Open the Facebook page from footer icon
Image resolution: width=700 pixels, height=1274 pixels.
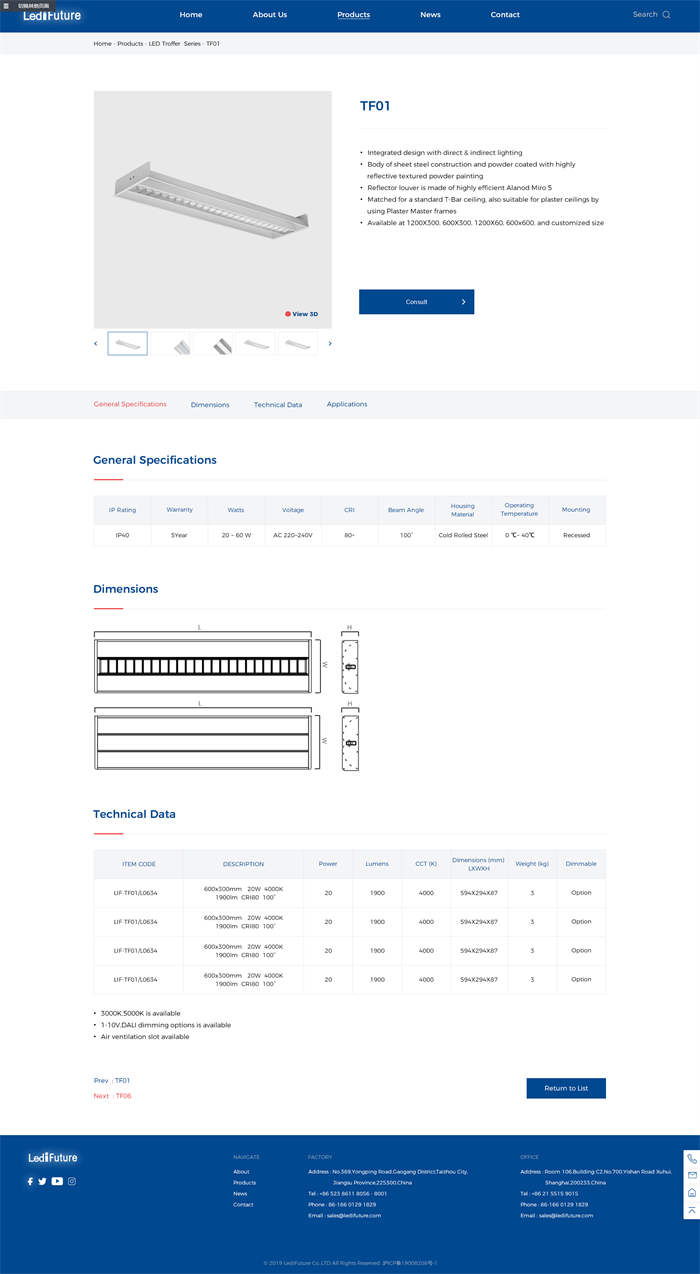tap(30, 1181)
